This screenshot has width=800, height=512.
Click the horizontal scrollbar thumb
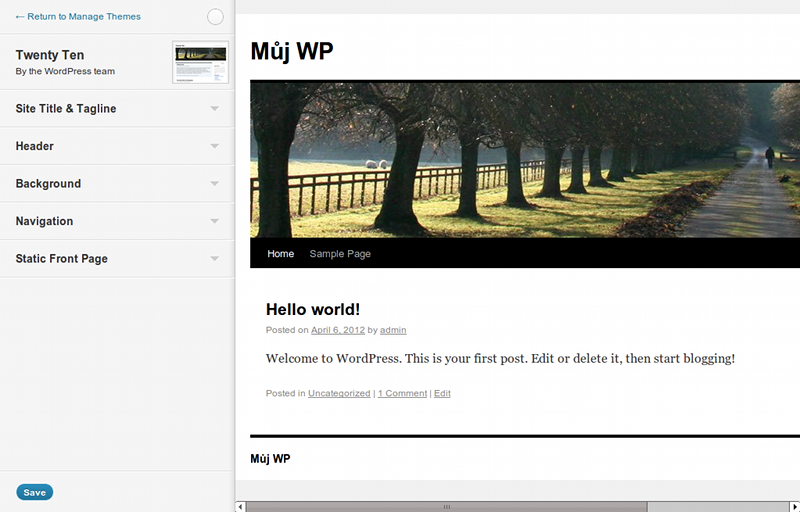[446, 507]
